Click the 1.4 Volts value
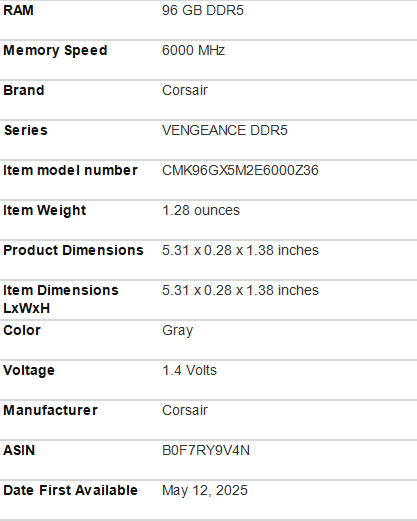417x521 pixels. 189,370
